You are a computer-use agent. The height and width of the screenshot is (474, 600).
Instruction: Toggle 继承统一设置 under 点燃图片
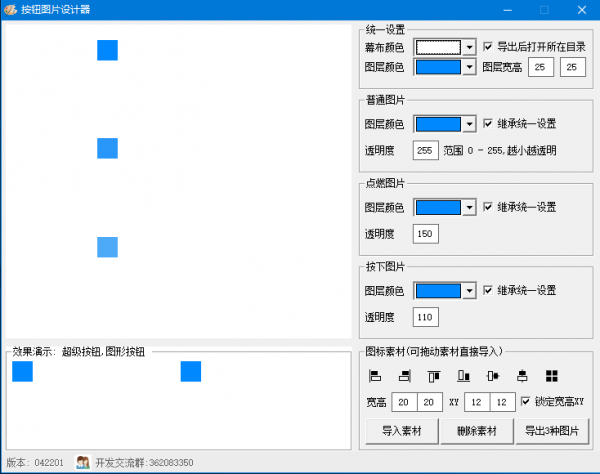point(488,207)
